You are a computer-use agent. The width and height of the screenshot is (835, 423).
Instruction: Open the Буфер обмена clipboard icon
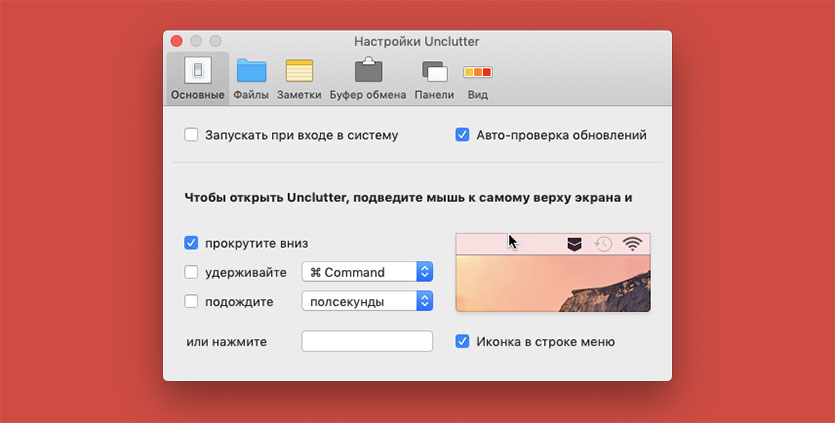(368, 71)
